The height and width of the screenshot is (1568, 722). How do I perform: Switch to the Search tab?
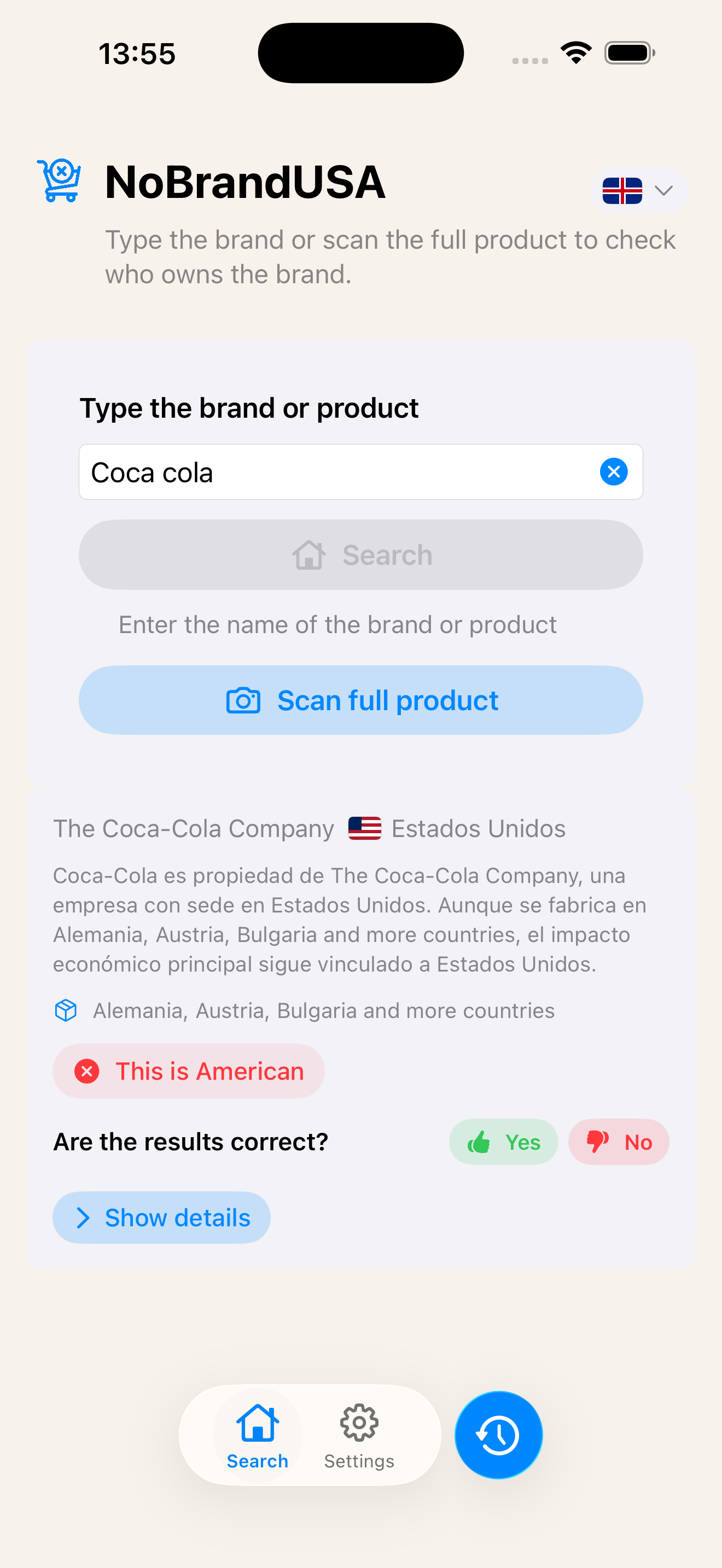258,1435
